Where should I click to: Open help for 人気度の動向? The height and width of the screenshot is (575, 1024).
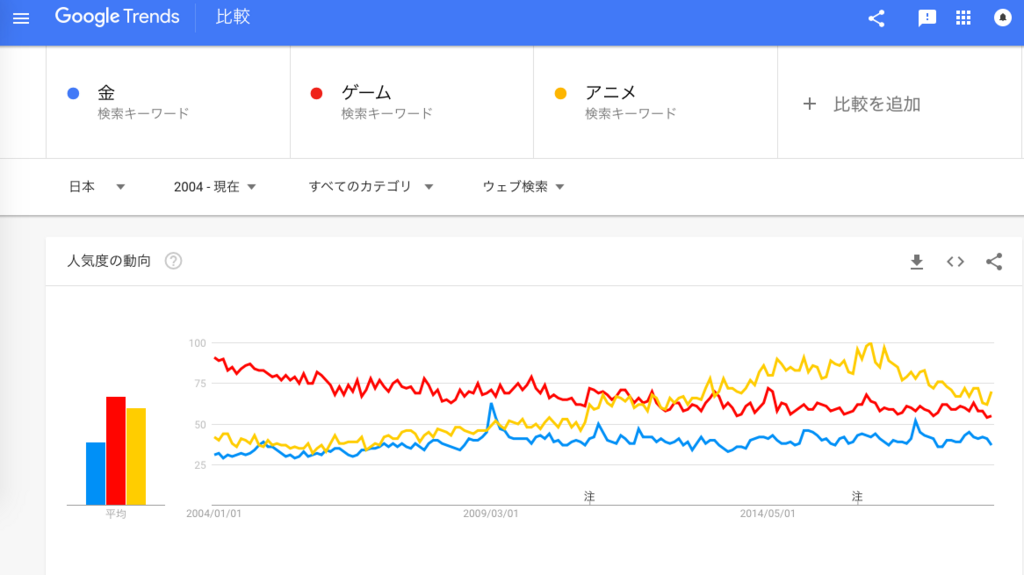coord(174,262)
